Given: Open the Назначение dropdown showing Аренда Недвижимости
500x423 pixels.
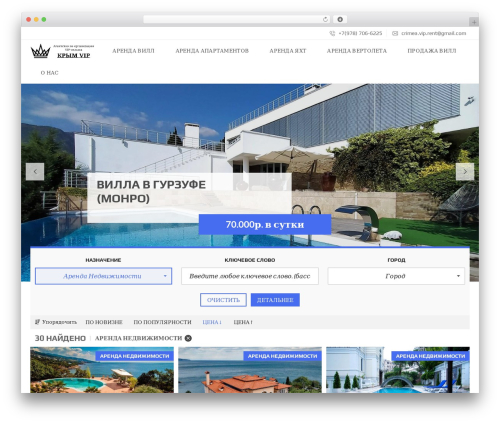Looking at the screenshot, I should 103,276.
